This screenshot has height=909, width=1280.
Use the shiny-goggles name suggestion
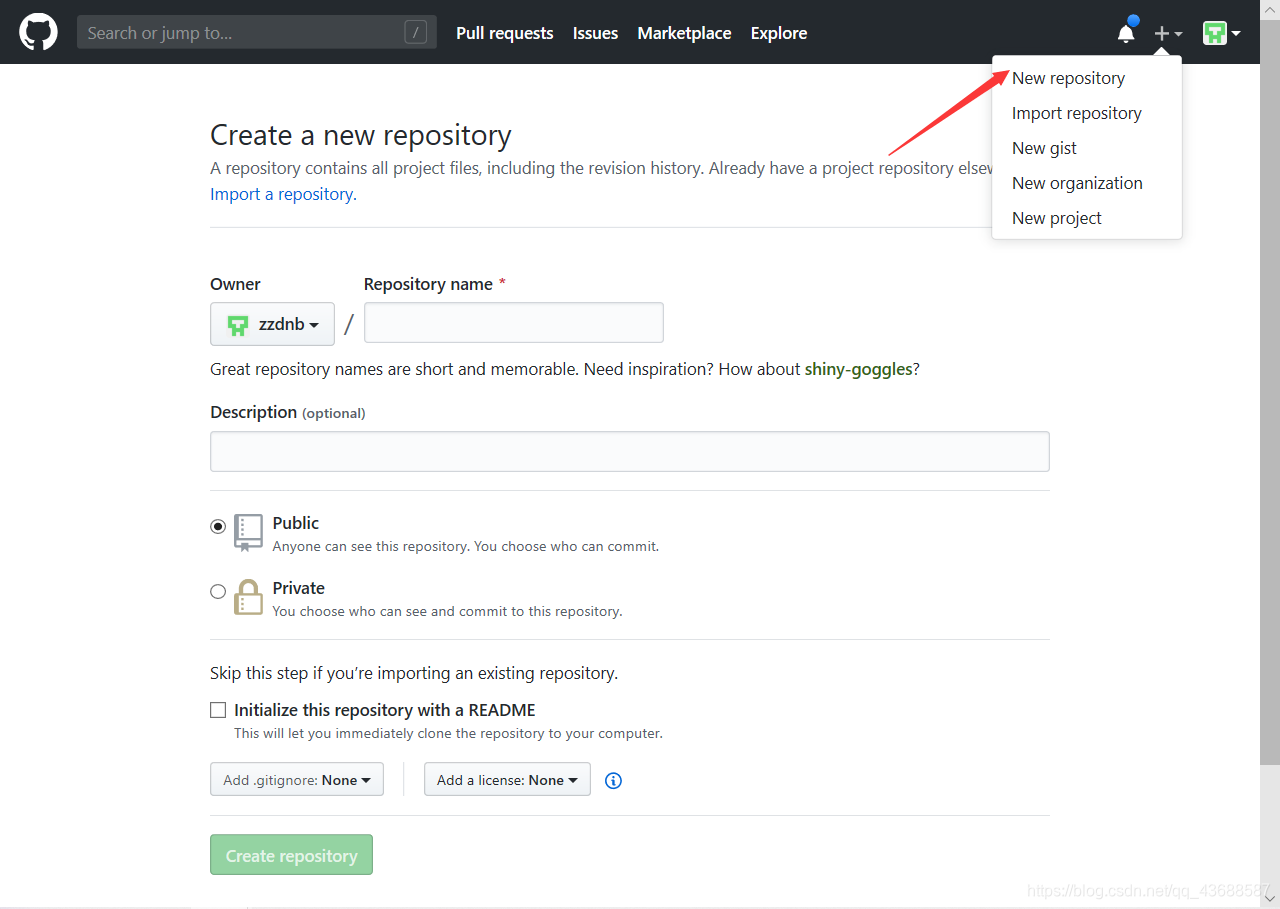(x=858, y=369)
